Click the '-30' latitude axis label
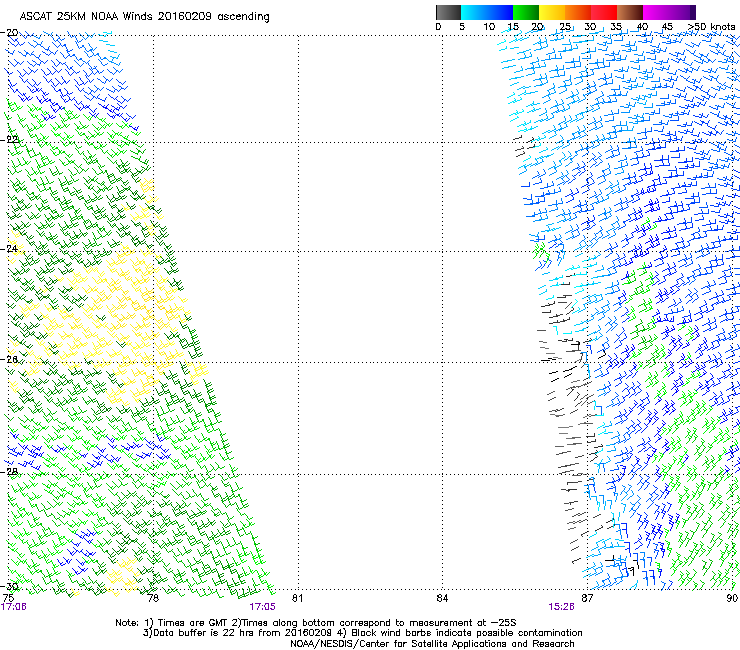Screen dimensions: 740x650 tap(9, 586)
